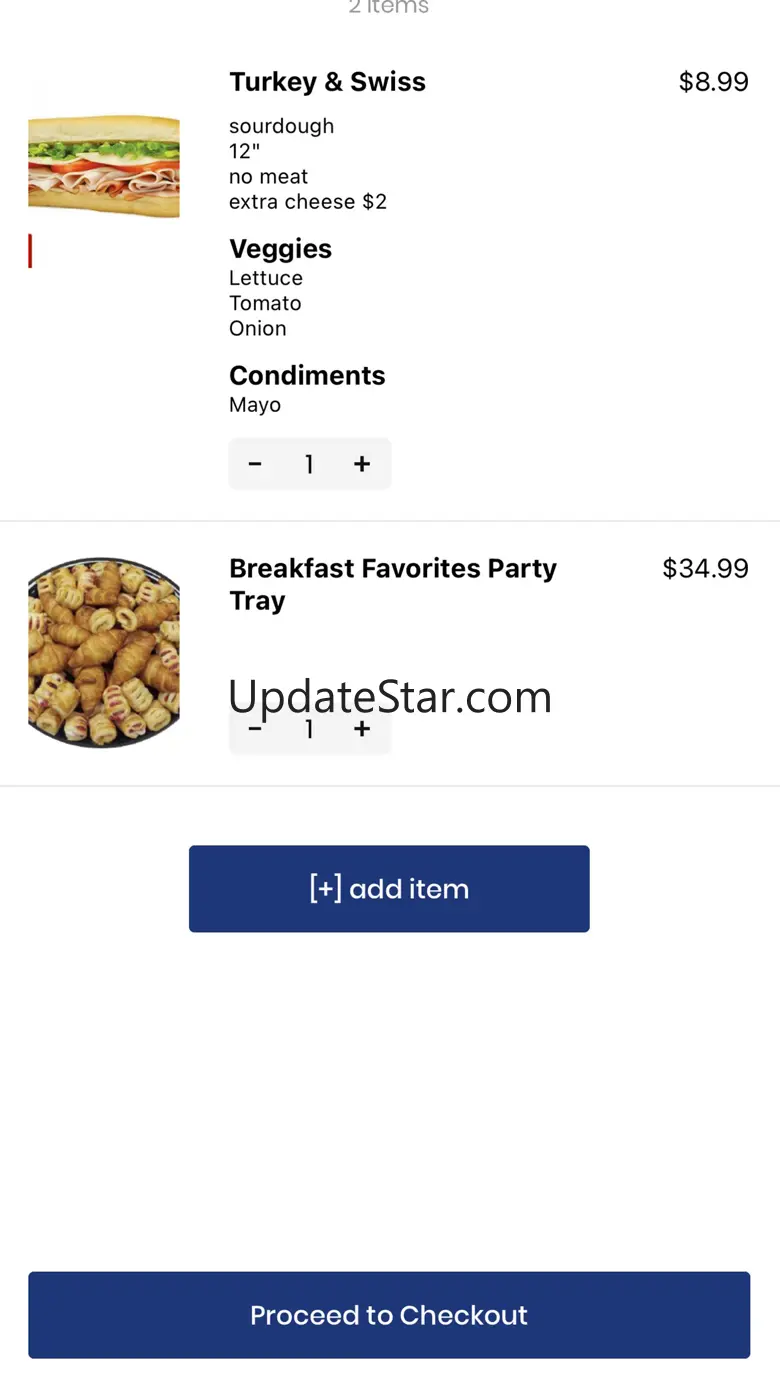This screenshot has height=1387, width=780.
Task: Tap the Breakfast party tray image
Action: (104, 652)
